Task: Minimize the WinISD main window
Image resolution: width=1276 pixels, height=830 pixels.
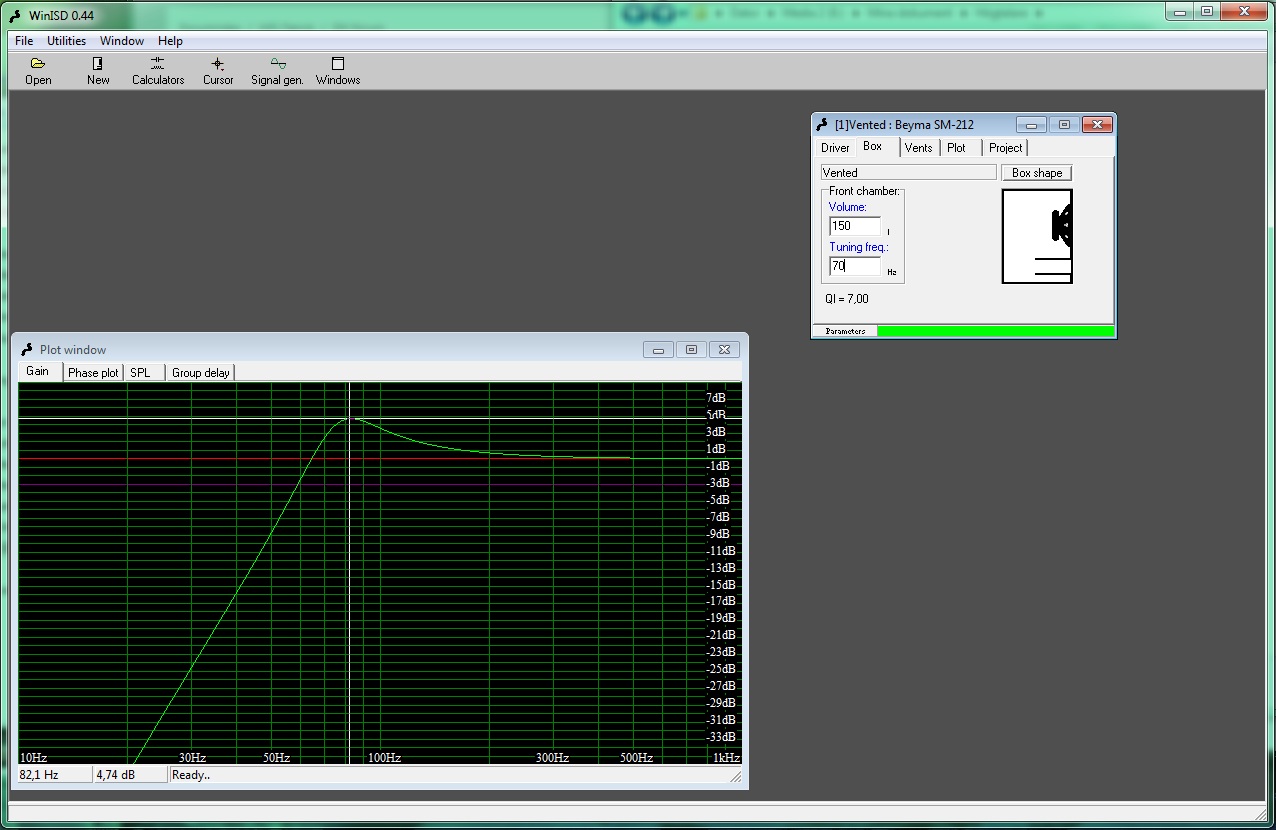Action: pyautogui.click(x=1181, y=11)
